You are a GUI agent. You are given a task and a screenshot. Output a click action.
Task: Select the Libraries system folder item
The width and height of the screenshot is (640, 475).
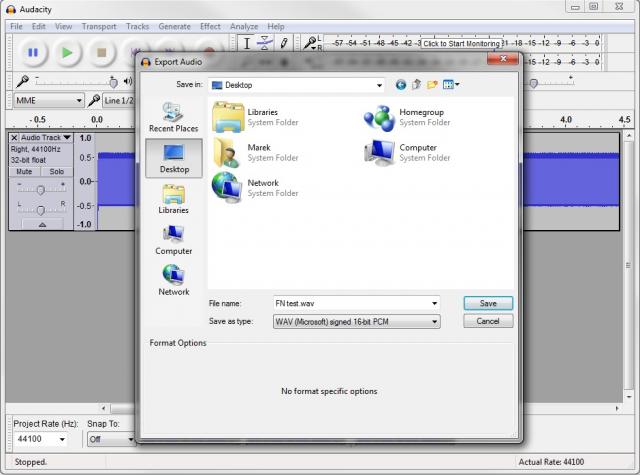pos(256,117)
